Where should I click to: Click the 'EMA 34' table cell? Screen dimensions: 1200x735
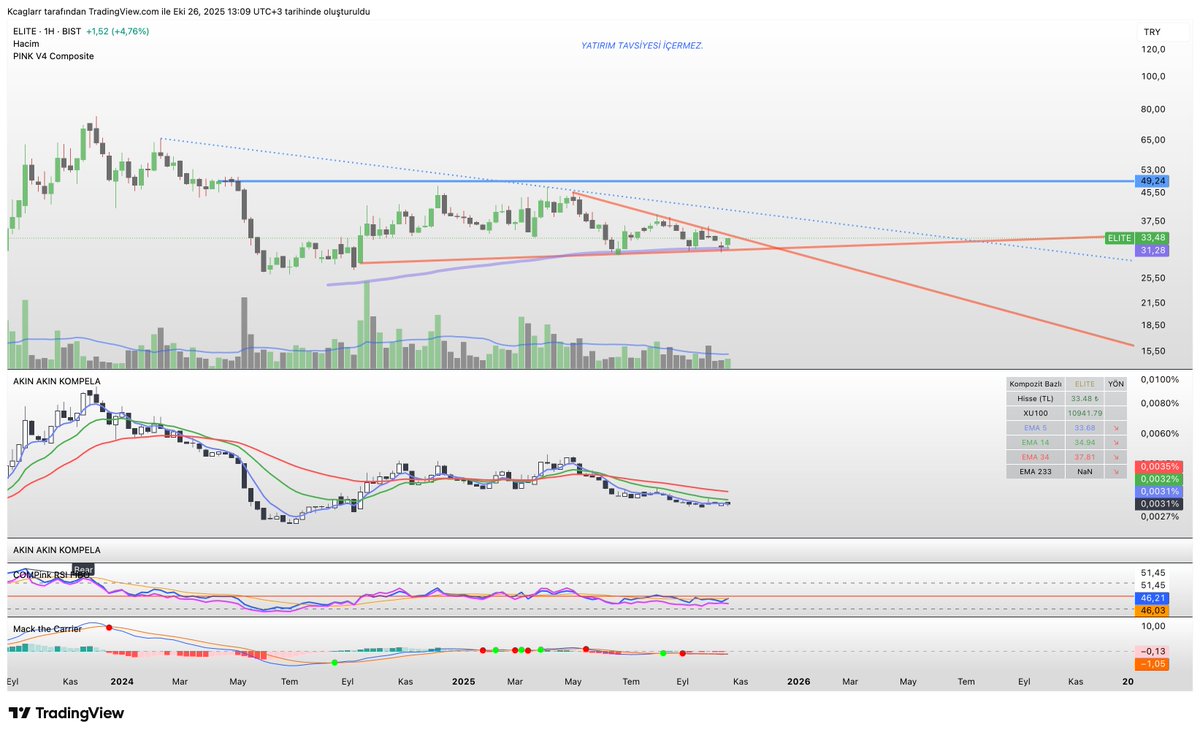1035,456
